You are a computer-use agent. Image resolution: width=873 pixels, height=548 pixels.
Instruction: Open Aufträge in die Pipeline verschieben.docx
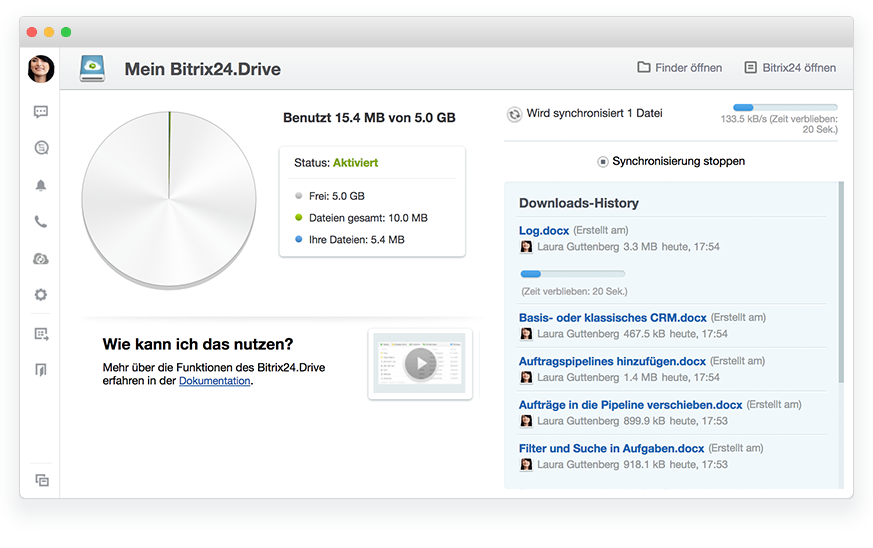coord(630,405)
